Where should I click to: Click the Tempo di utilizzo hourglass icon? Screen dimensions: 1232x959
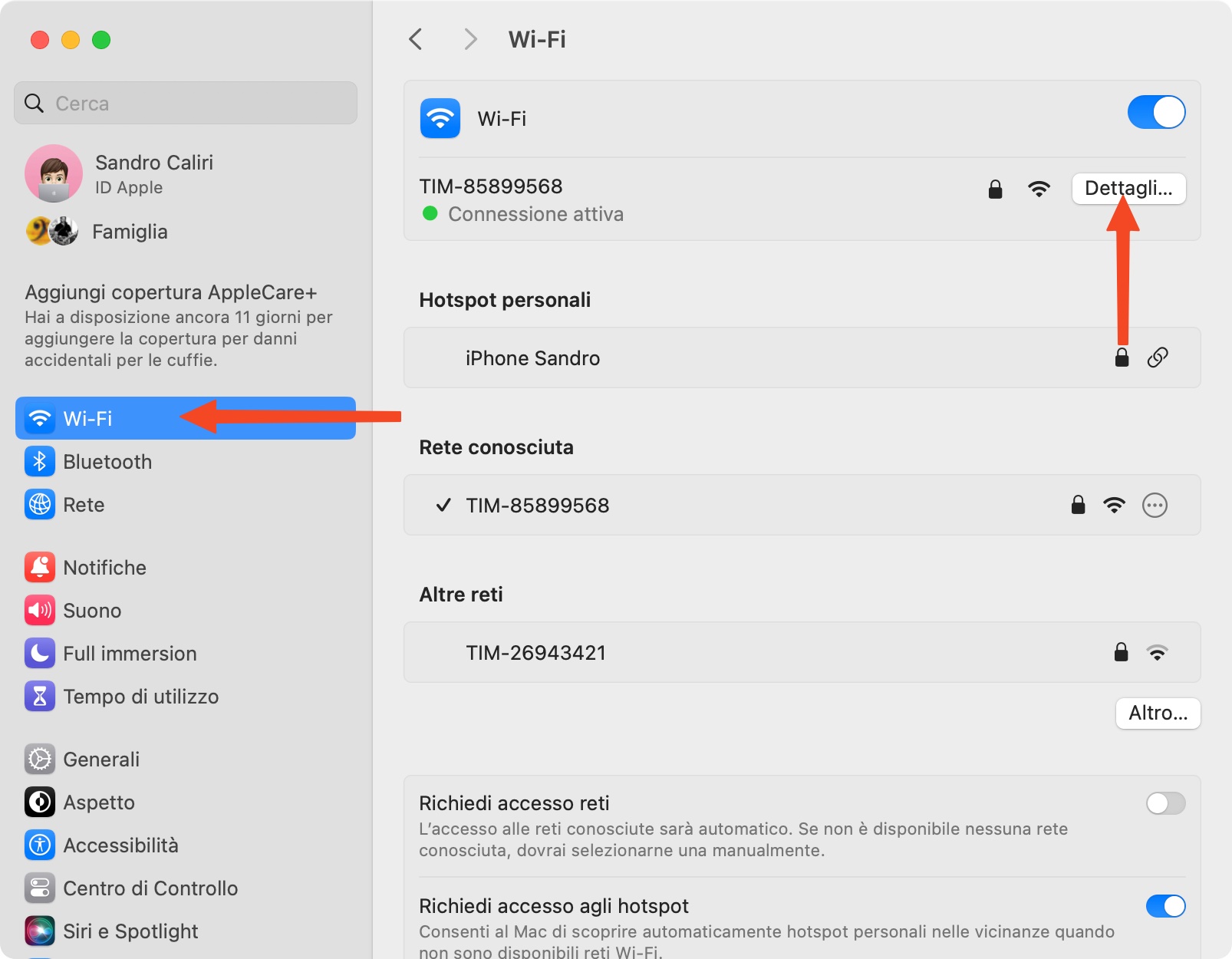(x=40, y=696)
